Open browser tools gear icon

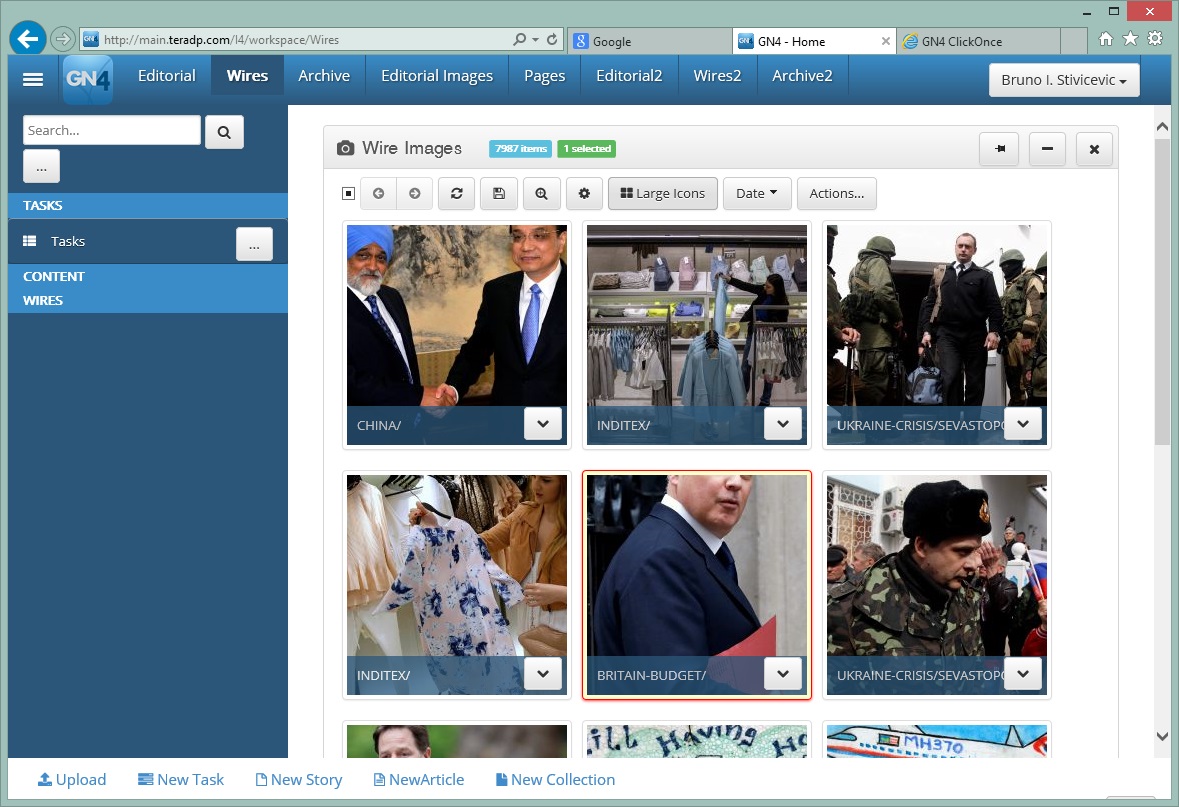click(1155, 39)
